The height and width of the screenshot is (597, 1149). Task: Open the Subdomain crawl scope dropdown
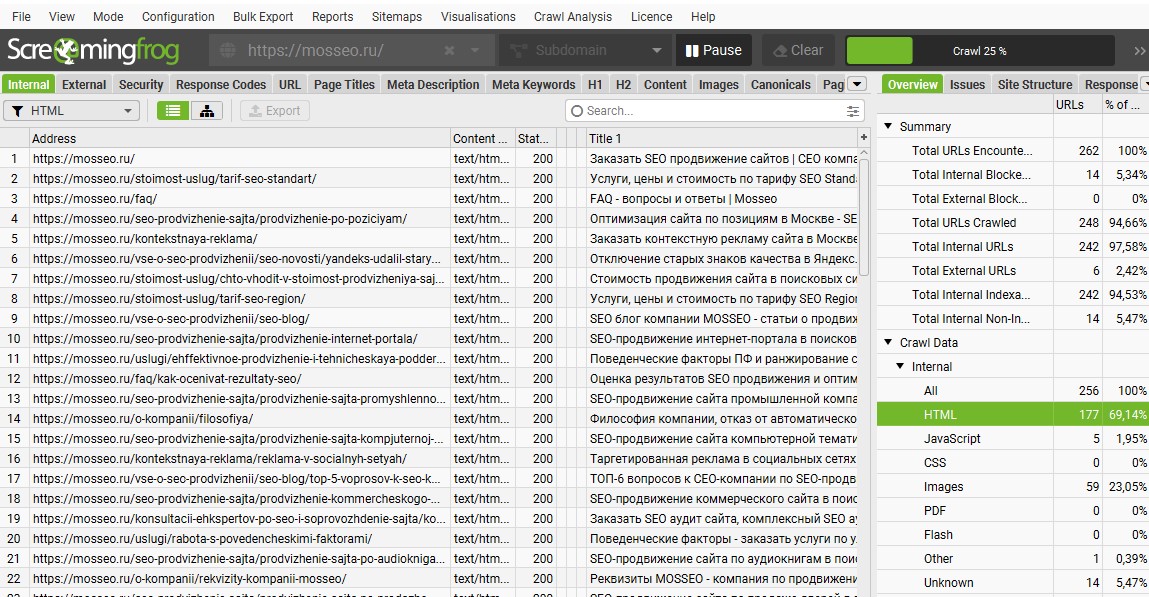point(584,51)
